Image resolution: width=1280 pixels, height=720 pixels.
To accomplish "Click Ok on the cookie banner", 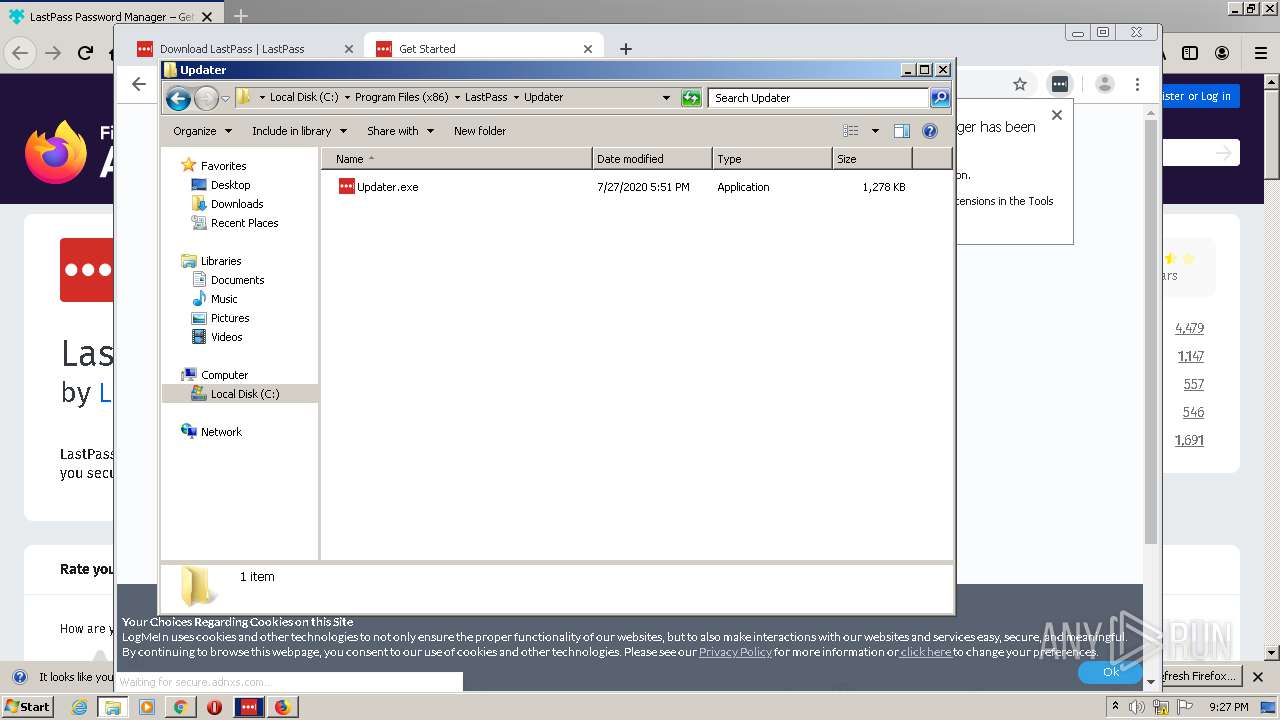I will coord(1110,672).
